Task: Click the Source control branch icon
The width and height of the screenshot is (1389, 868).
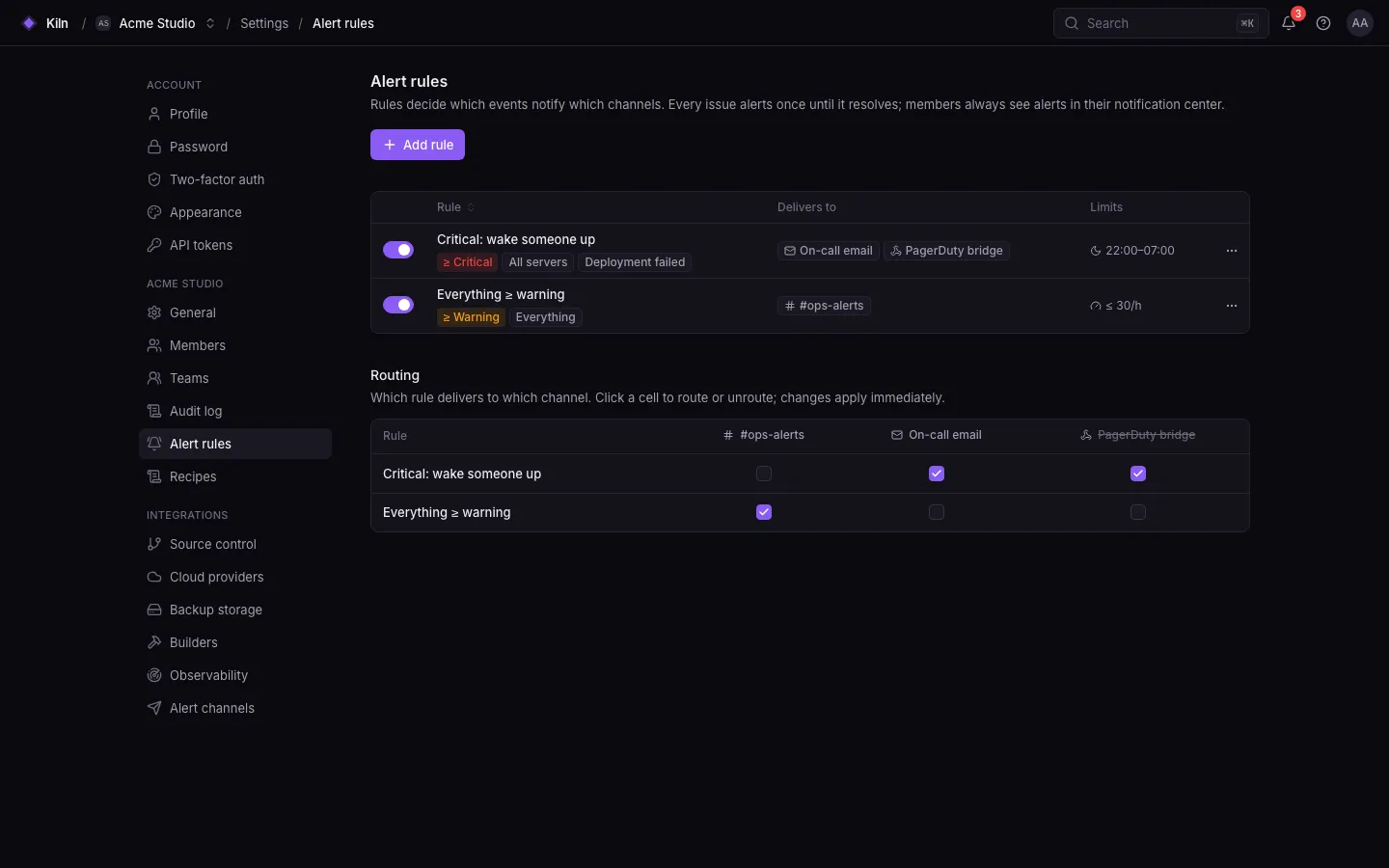Action: [154, 544]
